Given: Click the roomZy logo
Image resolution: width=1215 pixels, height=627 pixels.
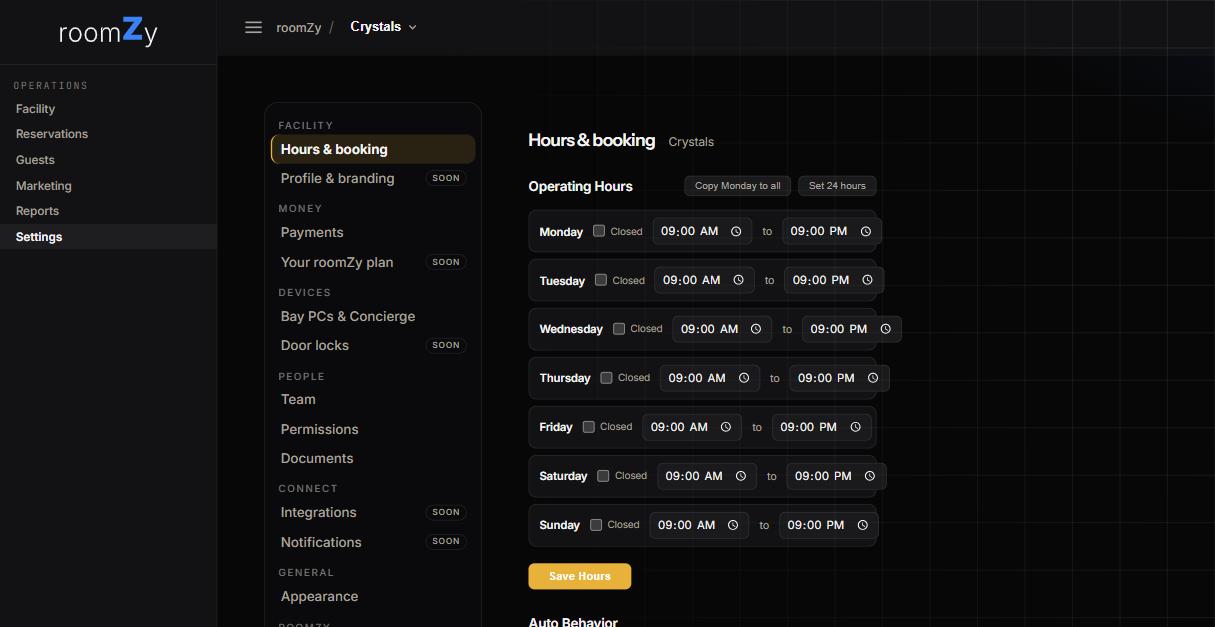Looking at the screenshot, I should 108,31.
